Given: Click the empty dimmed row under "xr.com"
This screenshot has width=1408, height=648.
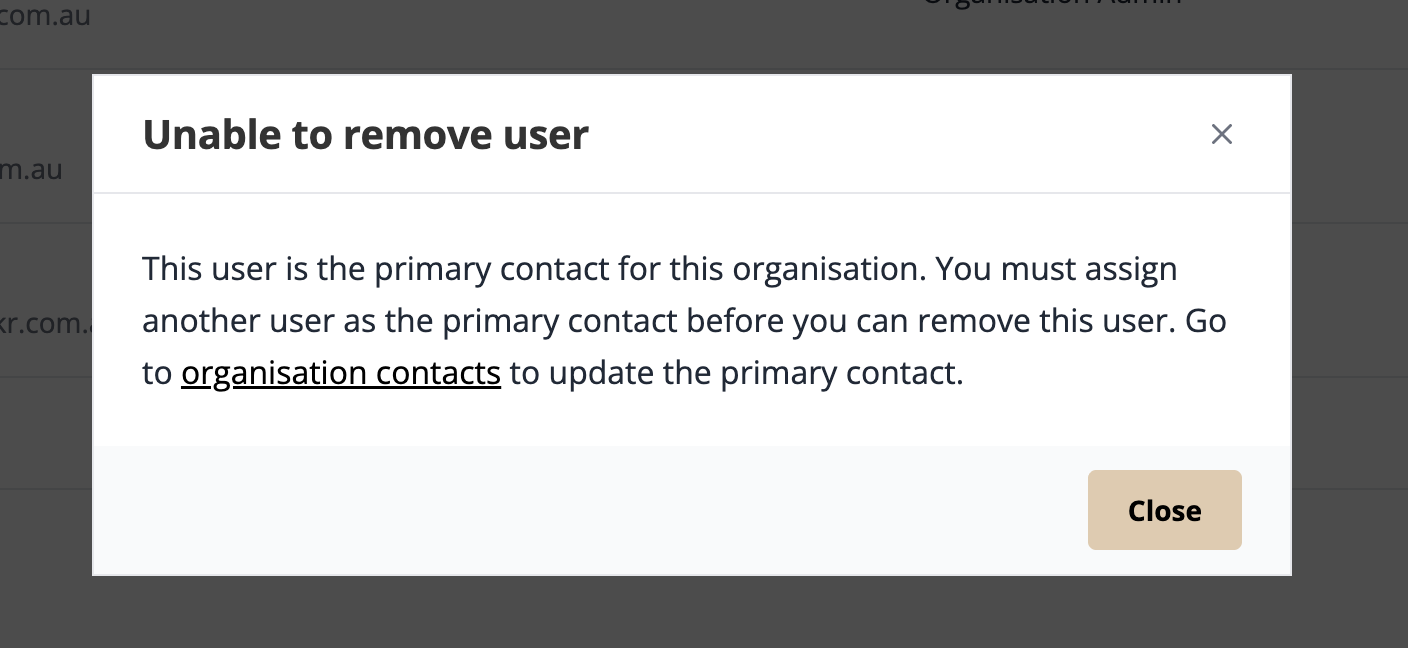Looking at the screenshot, I should (46, 432).
